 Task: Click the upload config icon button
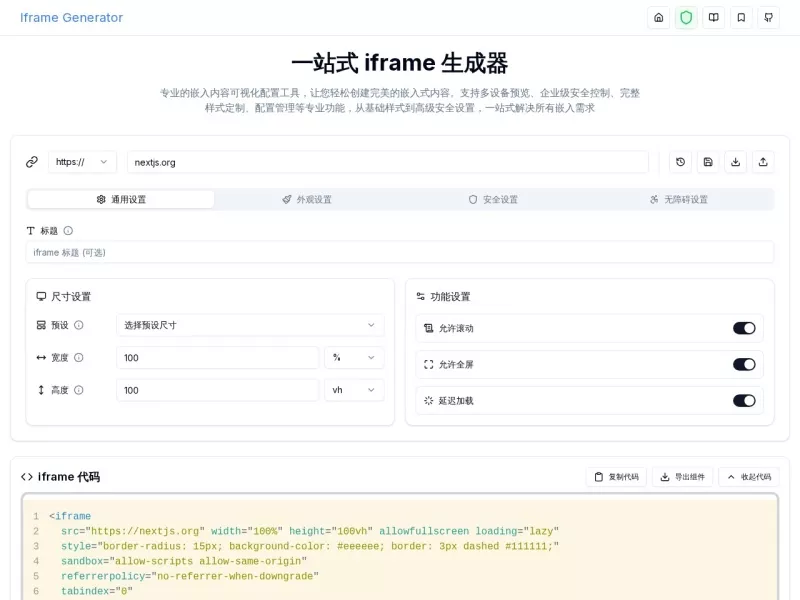coord(763,162)
